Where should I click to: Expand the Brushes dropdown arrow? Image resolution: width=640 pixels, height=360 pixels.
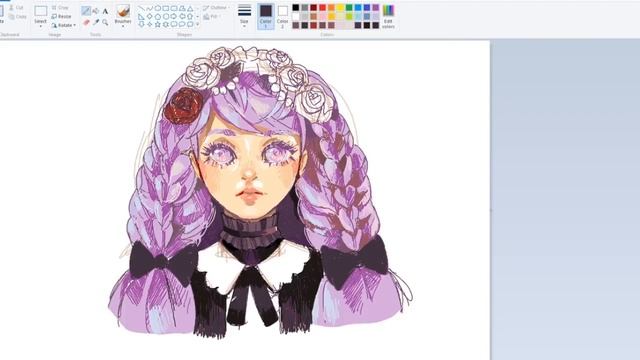point(123,26)
